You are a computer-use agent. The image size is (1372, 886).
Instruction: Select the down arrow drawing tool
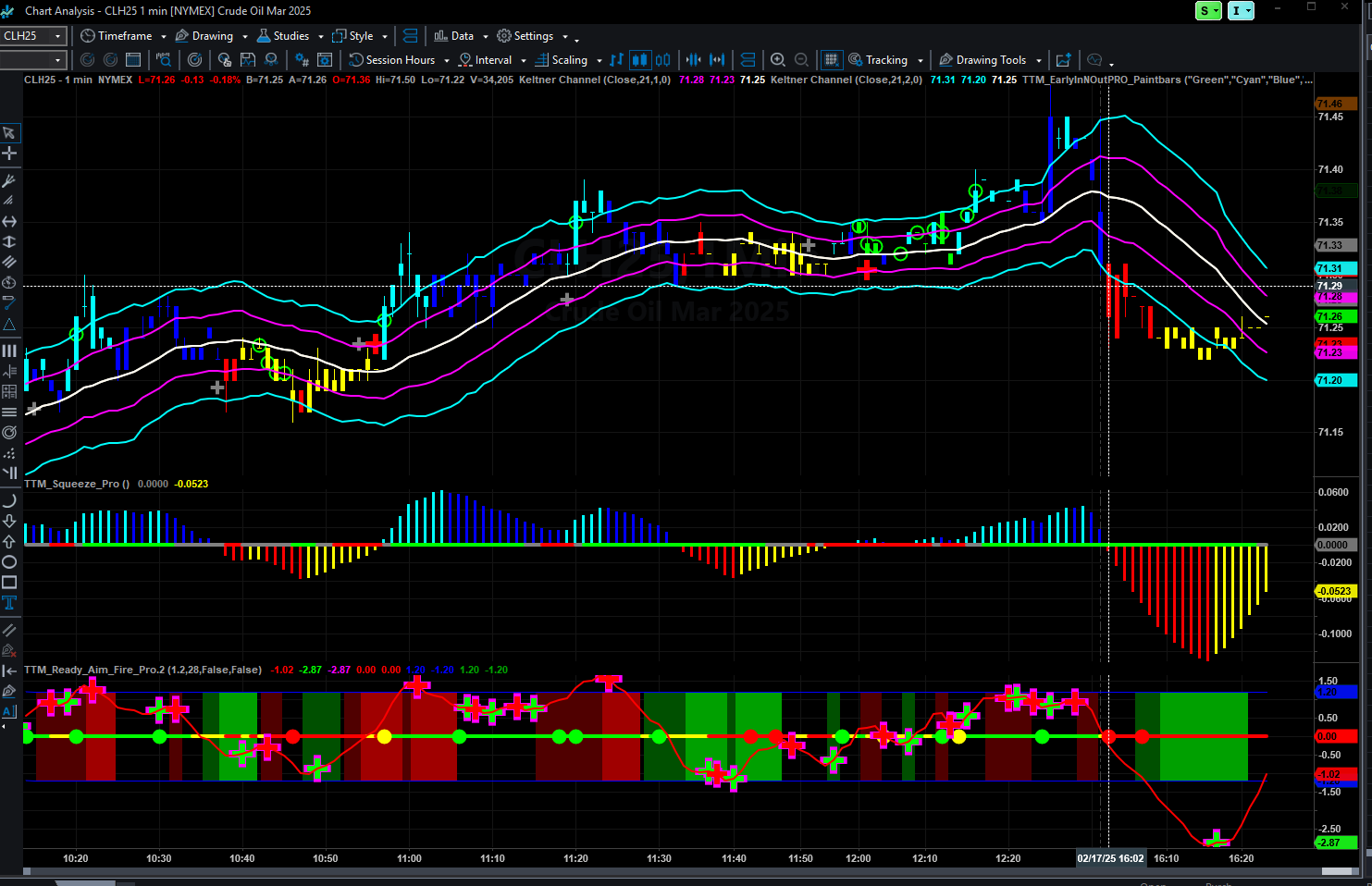(9, 522)
